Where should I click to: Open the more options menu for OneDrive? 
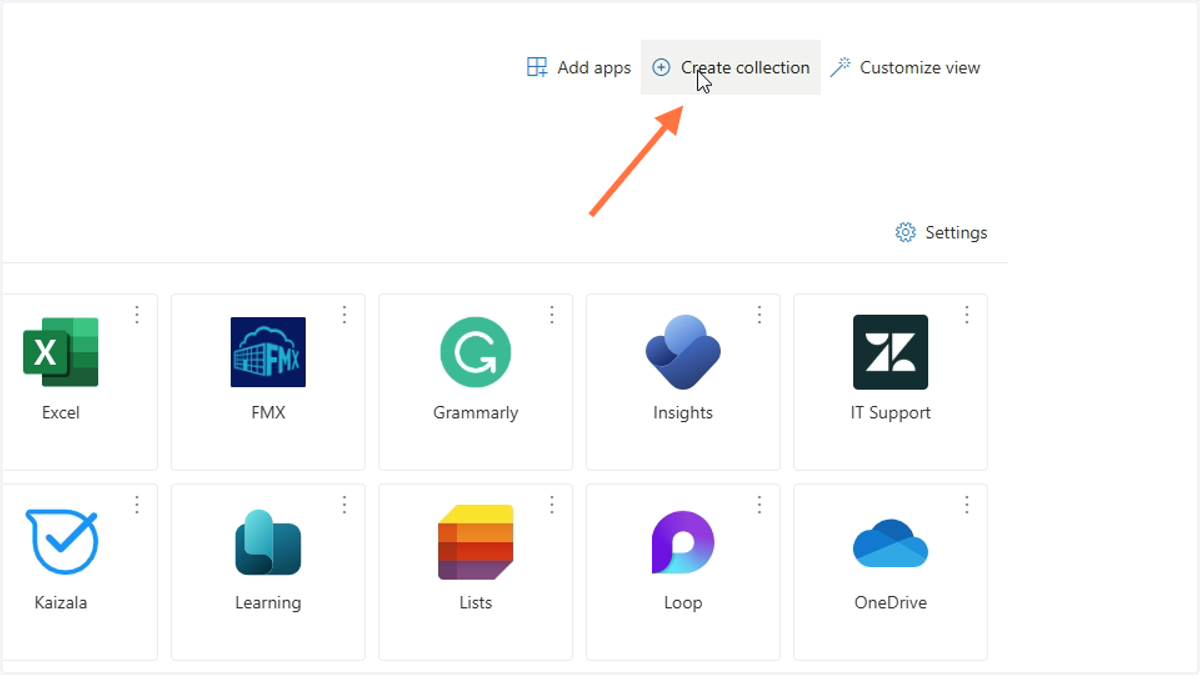967,505
